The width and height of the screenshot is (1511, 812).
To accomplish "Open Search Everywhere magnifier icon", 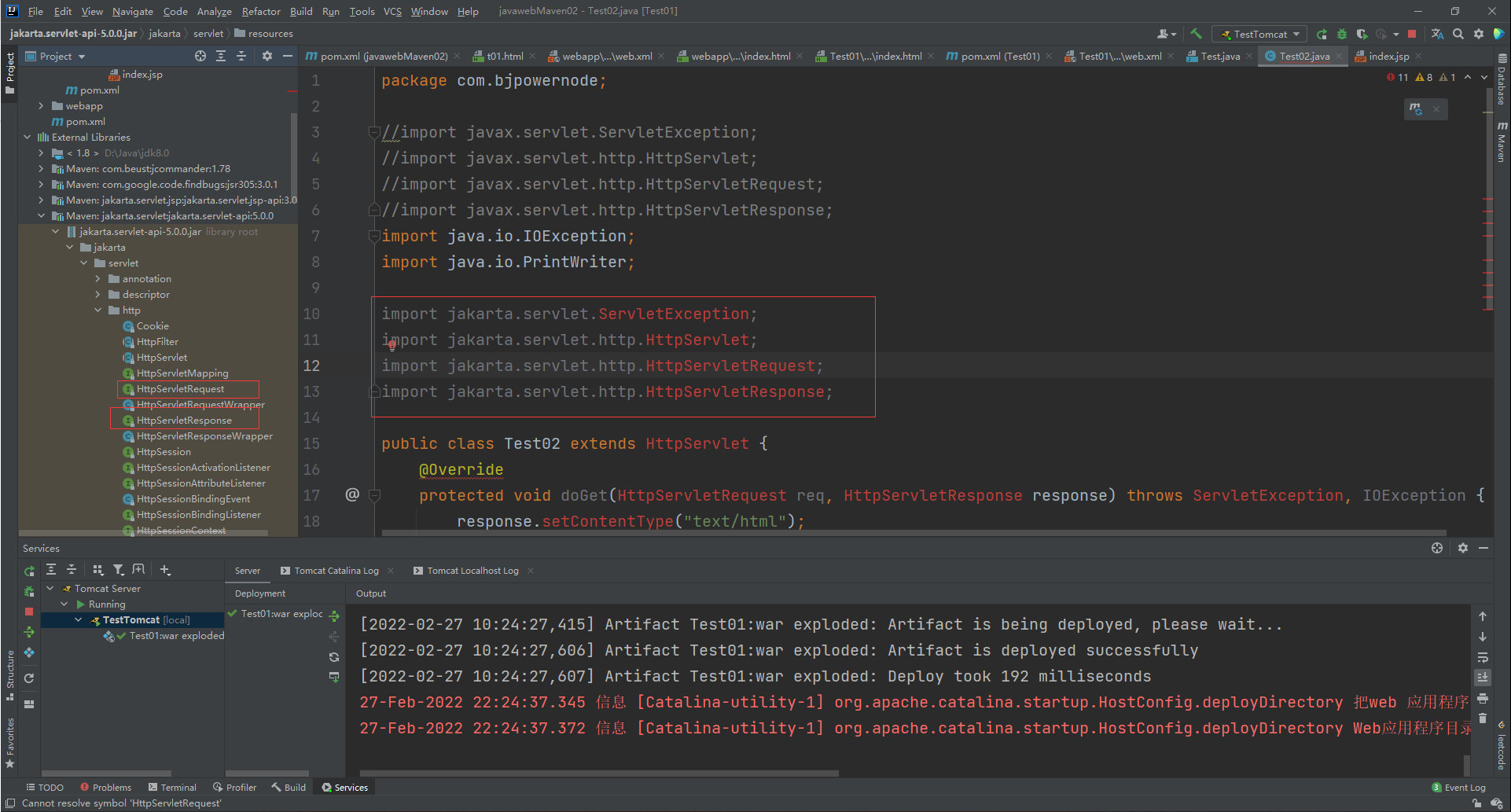I will [x=1458, y=34].
